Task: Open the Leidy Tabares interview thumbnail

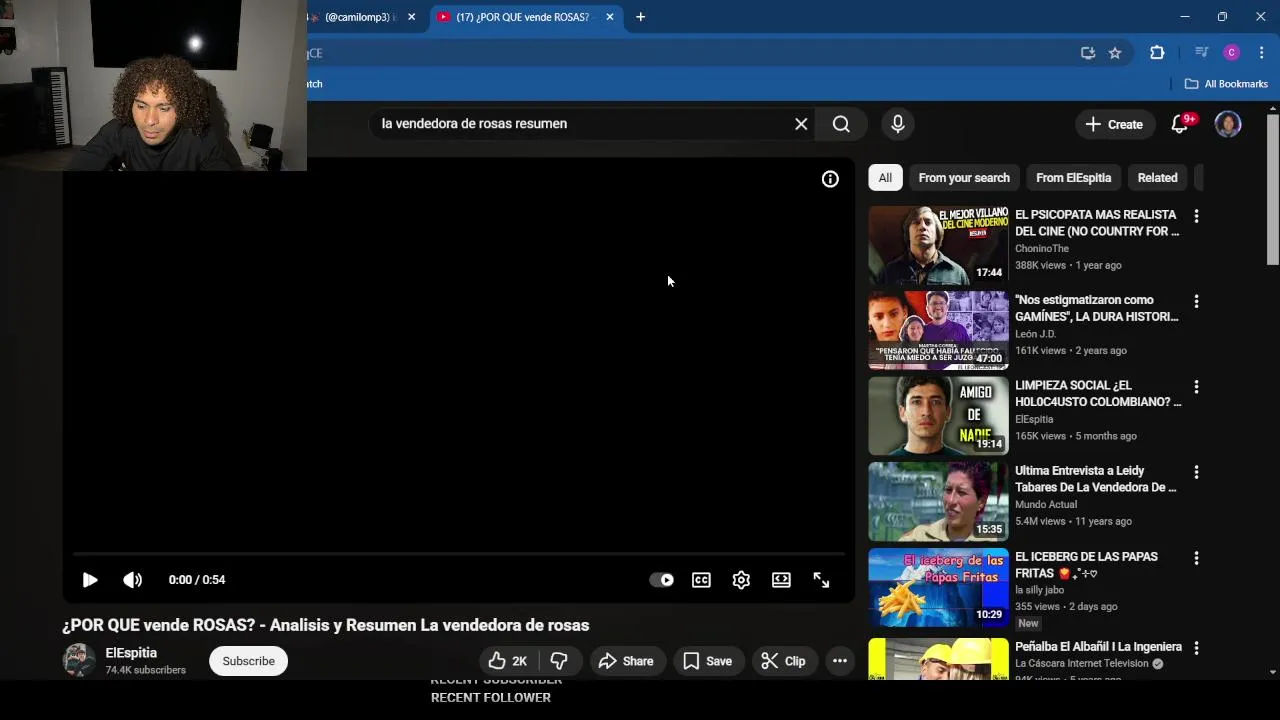Action: click(938, 502)
